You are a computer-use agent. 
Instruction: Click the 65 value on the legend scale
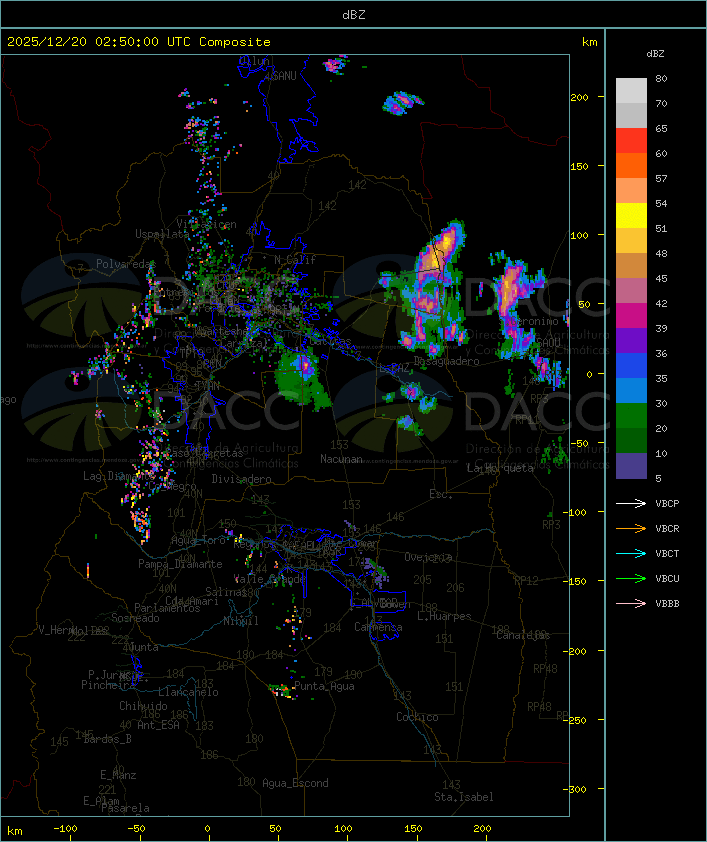click(661, 128)
